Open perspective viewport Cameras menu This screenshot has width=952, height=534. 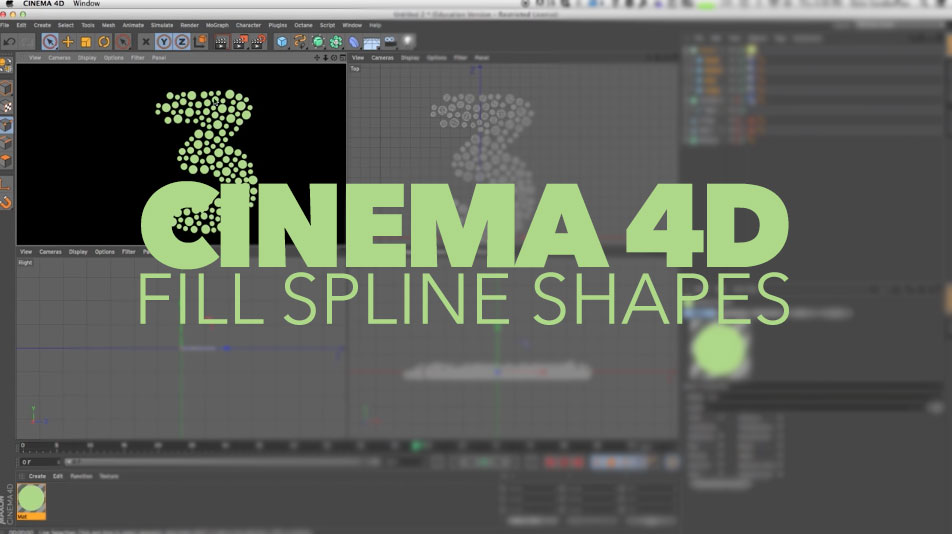click(x=59, y=58)
